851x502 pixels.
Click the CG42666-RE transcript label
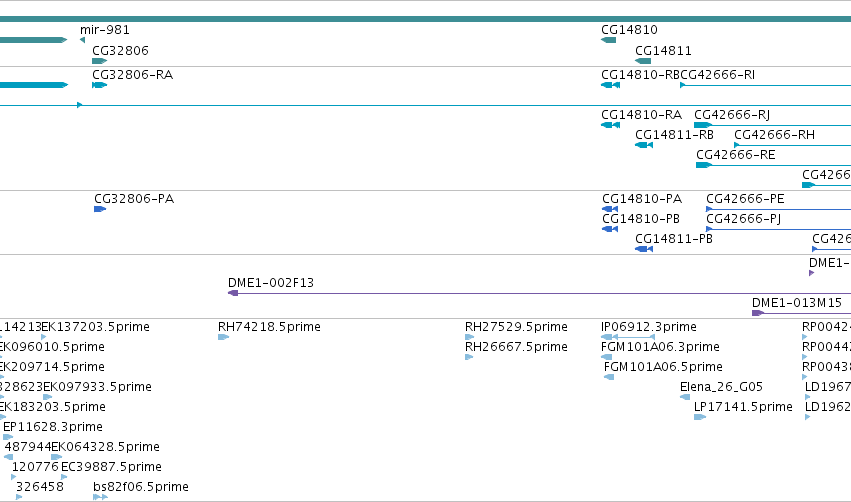pyautogui.click(x=736, y=155)
